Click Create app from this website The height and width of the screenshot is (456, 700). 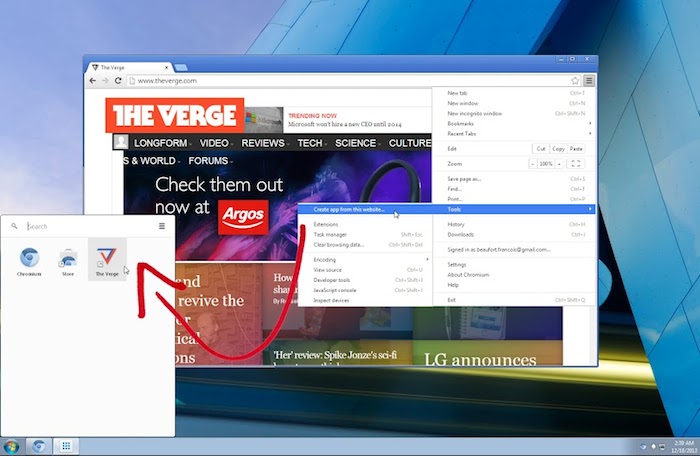click(365, 209)
